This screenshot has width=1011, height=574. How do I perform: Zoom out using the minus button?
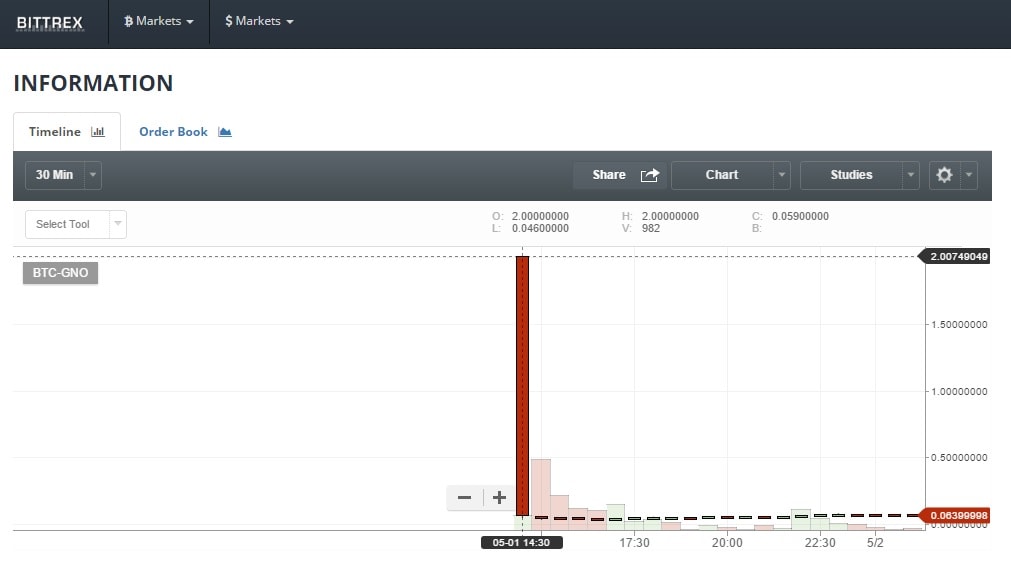[464, 498]
